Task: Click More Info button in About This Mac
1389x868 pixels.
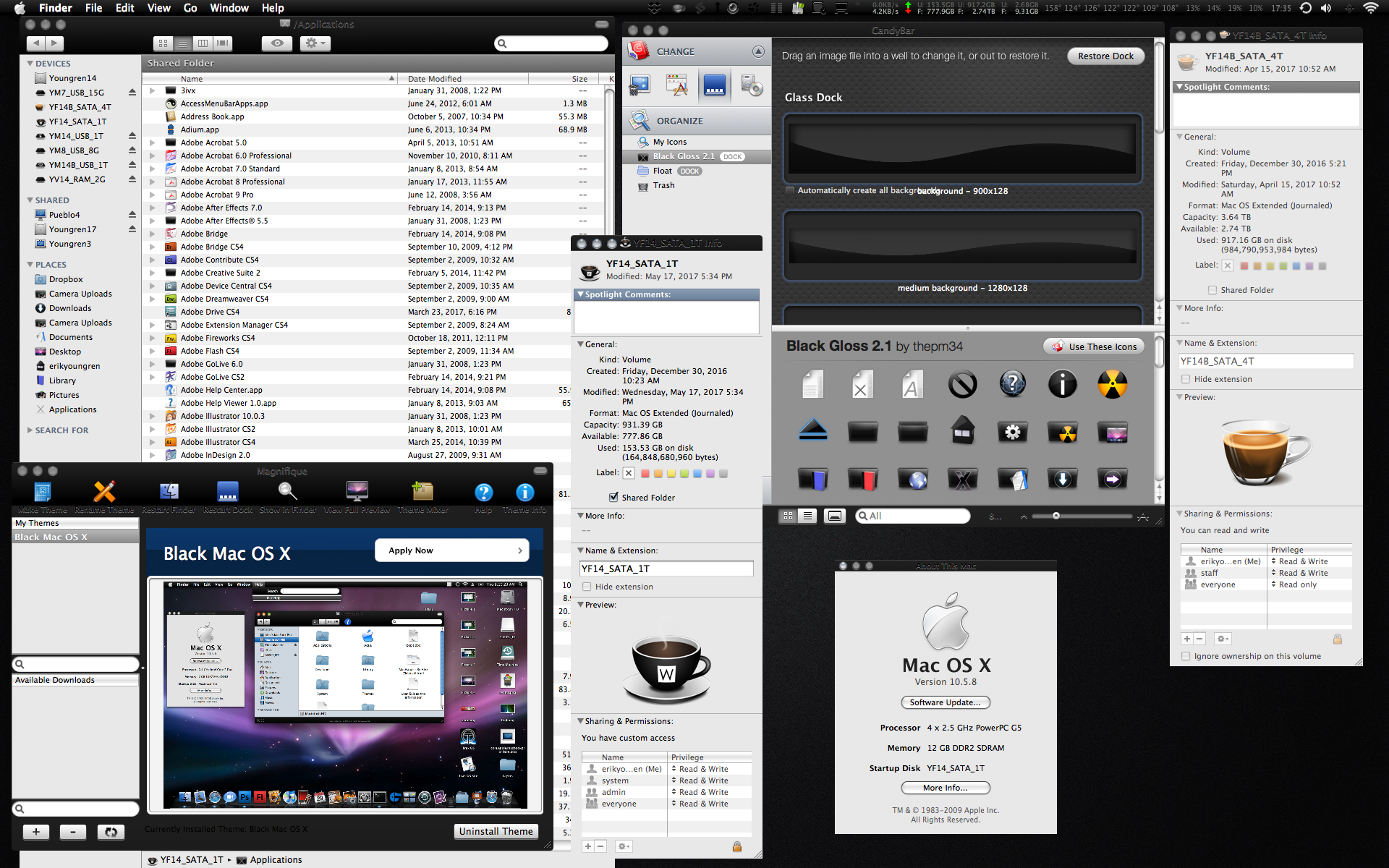Action: point(946,788)
